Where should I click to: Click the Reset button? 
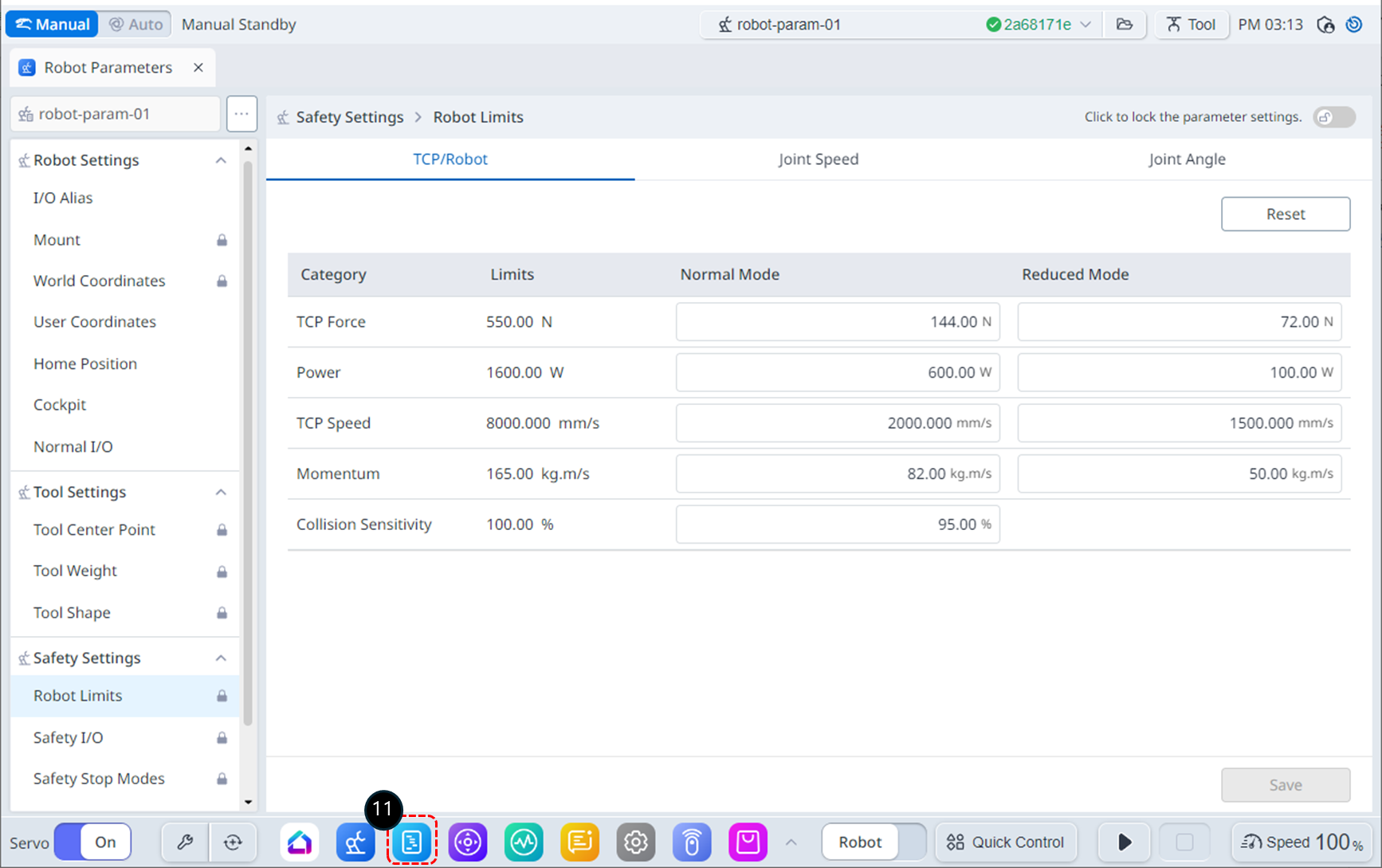tap(1285, 214)
